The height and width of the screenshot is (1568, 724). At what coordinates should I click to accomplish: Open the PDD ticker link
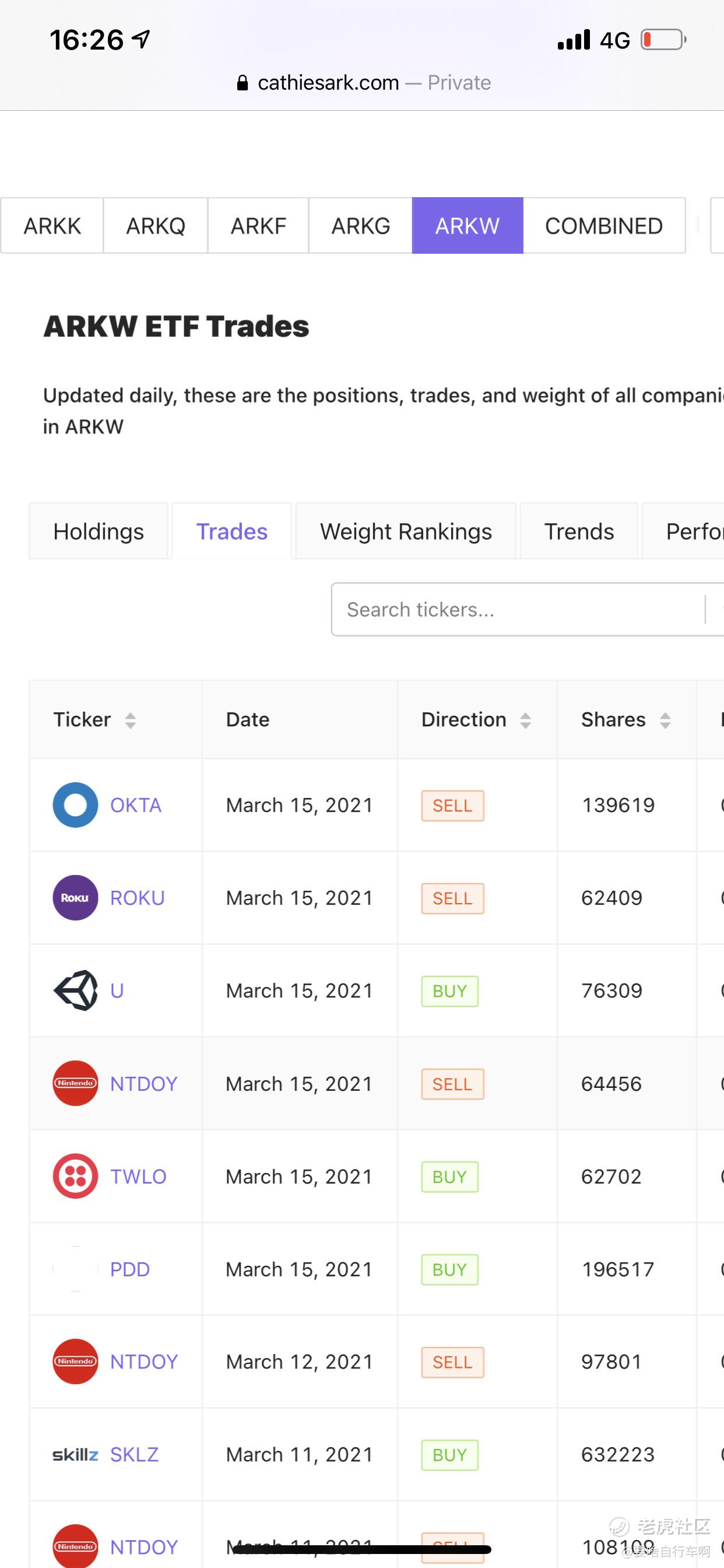point(129,1269)
